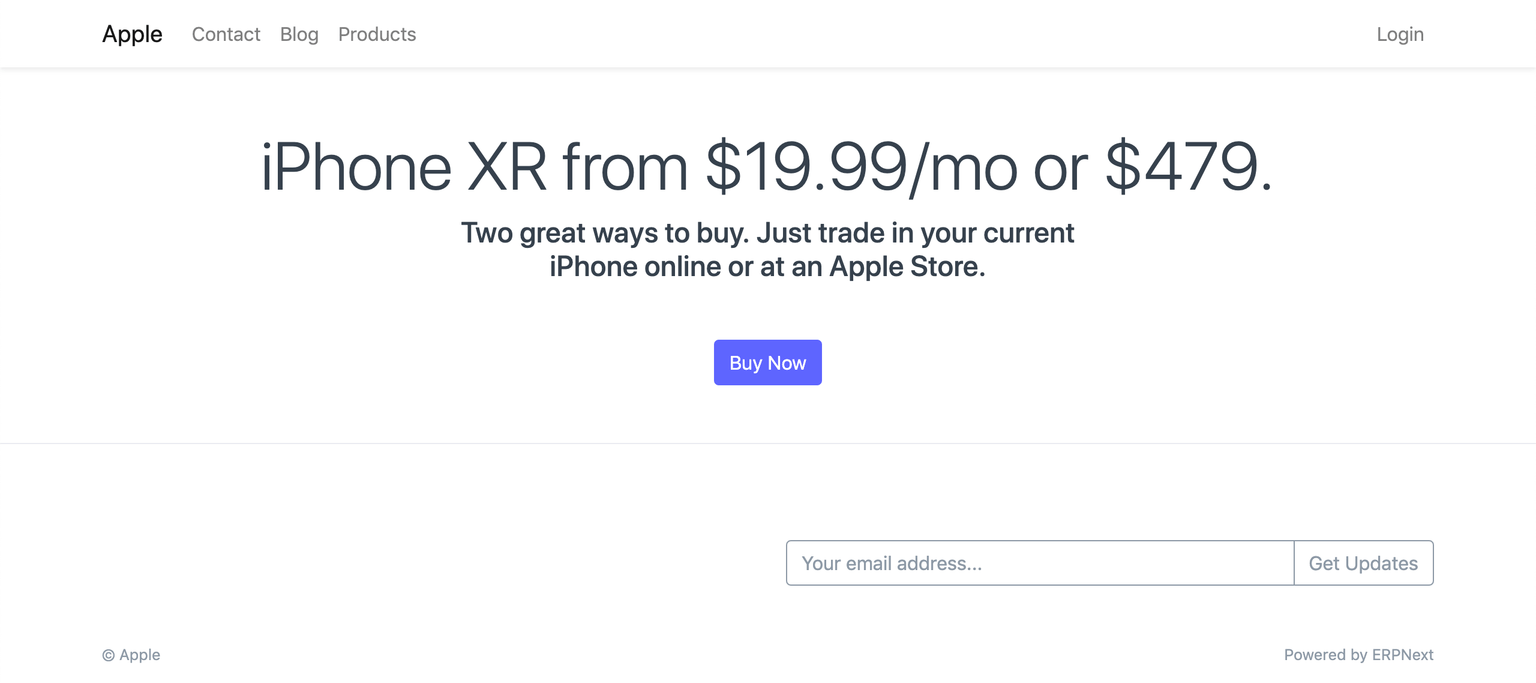
Task: Click the Buy Now button
Action: point(767,362)
